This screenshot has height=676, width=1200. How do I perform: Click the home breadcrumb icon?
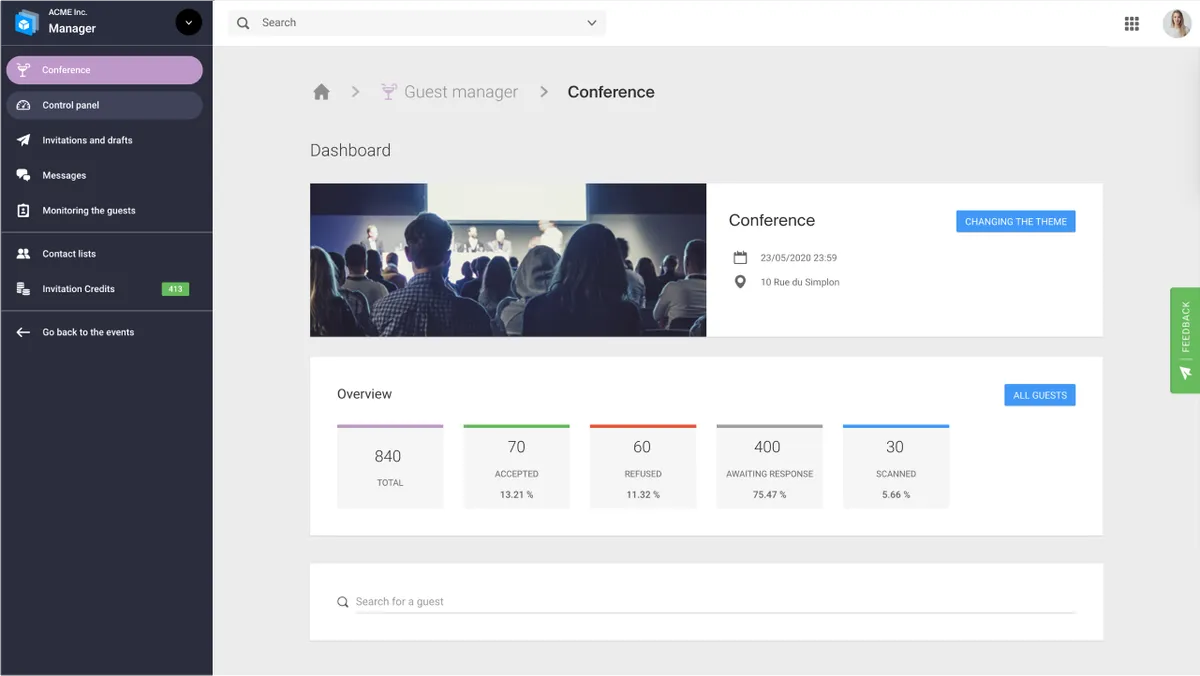coord(321,92)
